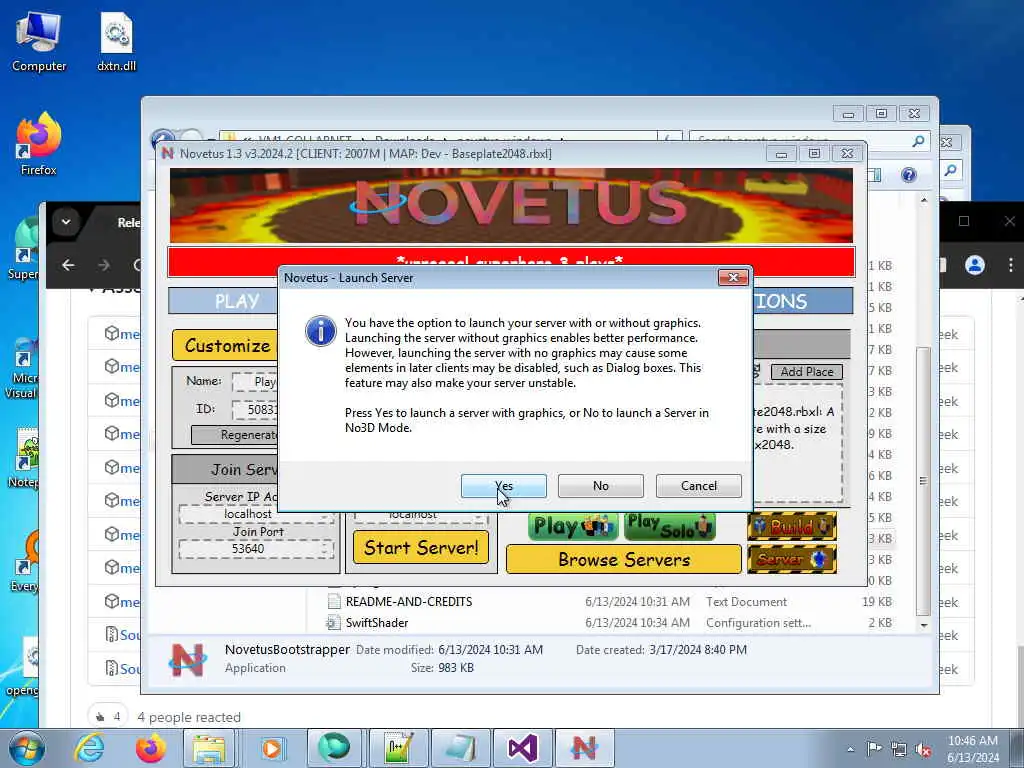Click the Server hazard-striped icon button
This screenshot has height=768, width=1024.
pos(792,560)
